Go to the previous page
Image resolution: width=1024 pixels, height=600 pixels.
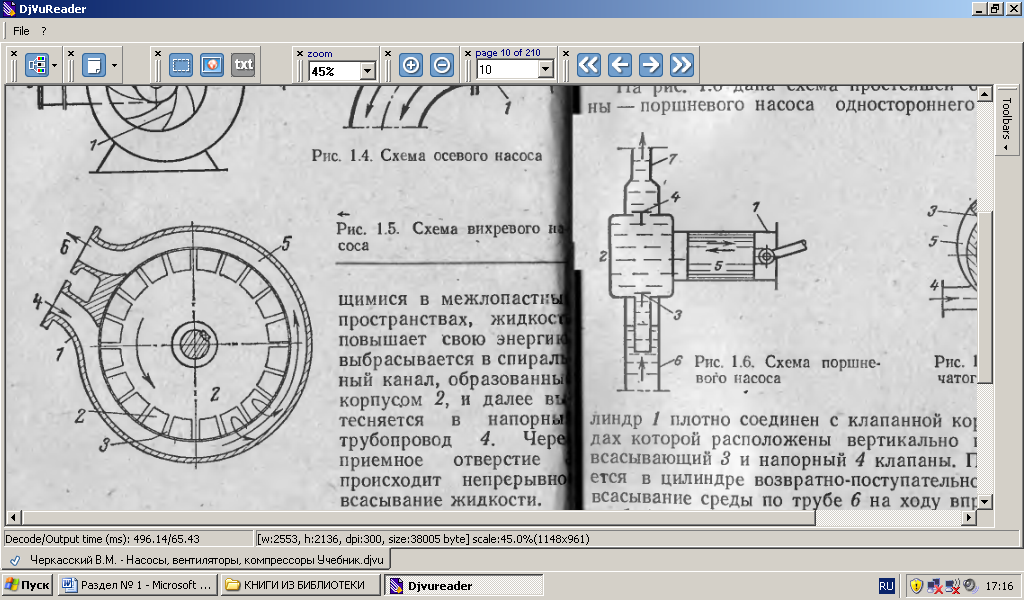pos(619,65)
